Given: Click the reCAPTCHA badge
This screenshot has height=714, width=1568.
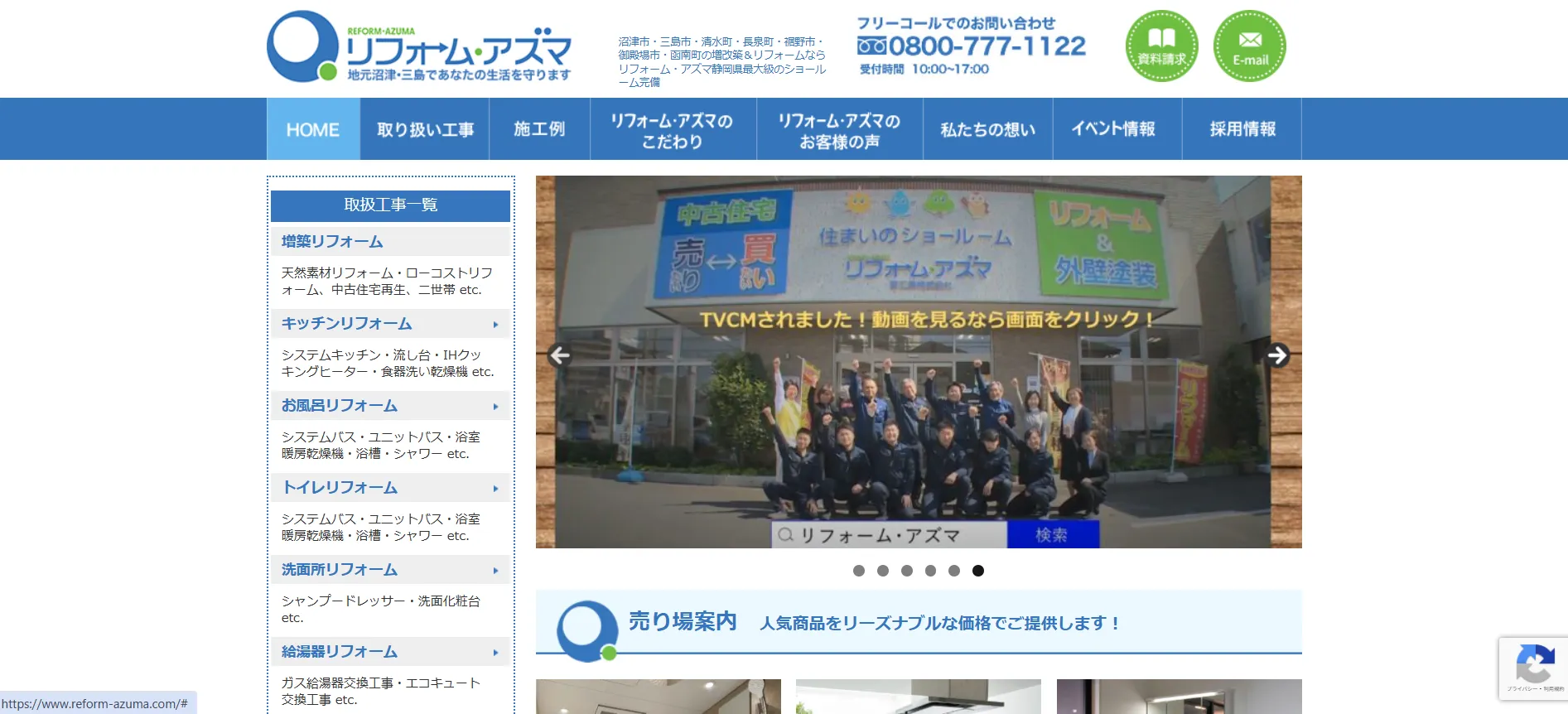Looking at the screenshot, I should coord(1533,668).
